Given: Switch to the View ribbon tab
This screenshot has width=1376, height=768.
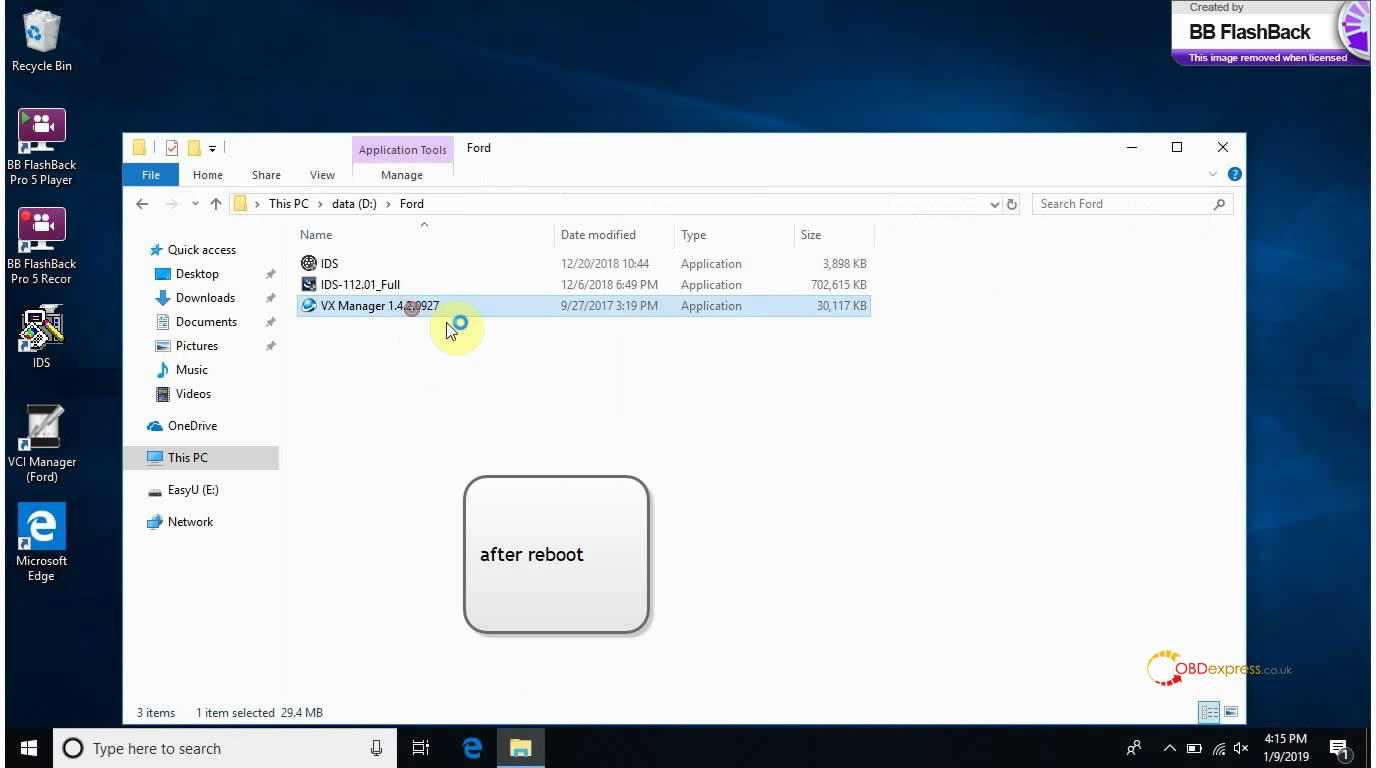Looking at the screenshot, I should (x=322, y=175).
